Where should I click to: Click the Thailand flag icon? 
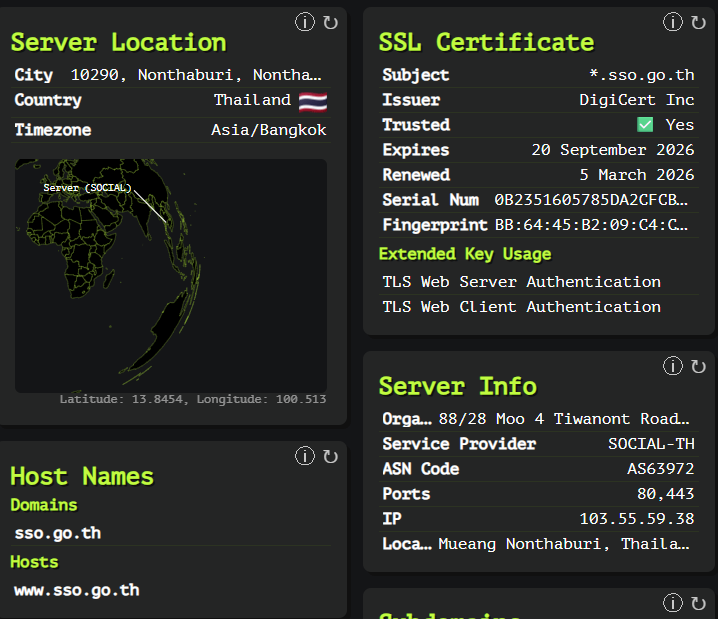click(313, 102)
